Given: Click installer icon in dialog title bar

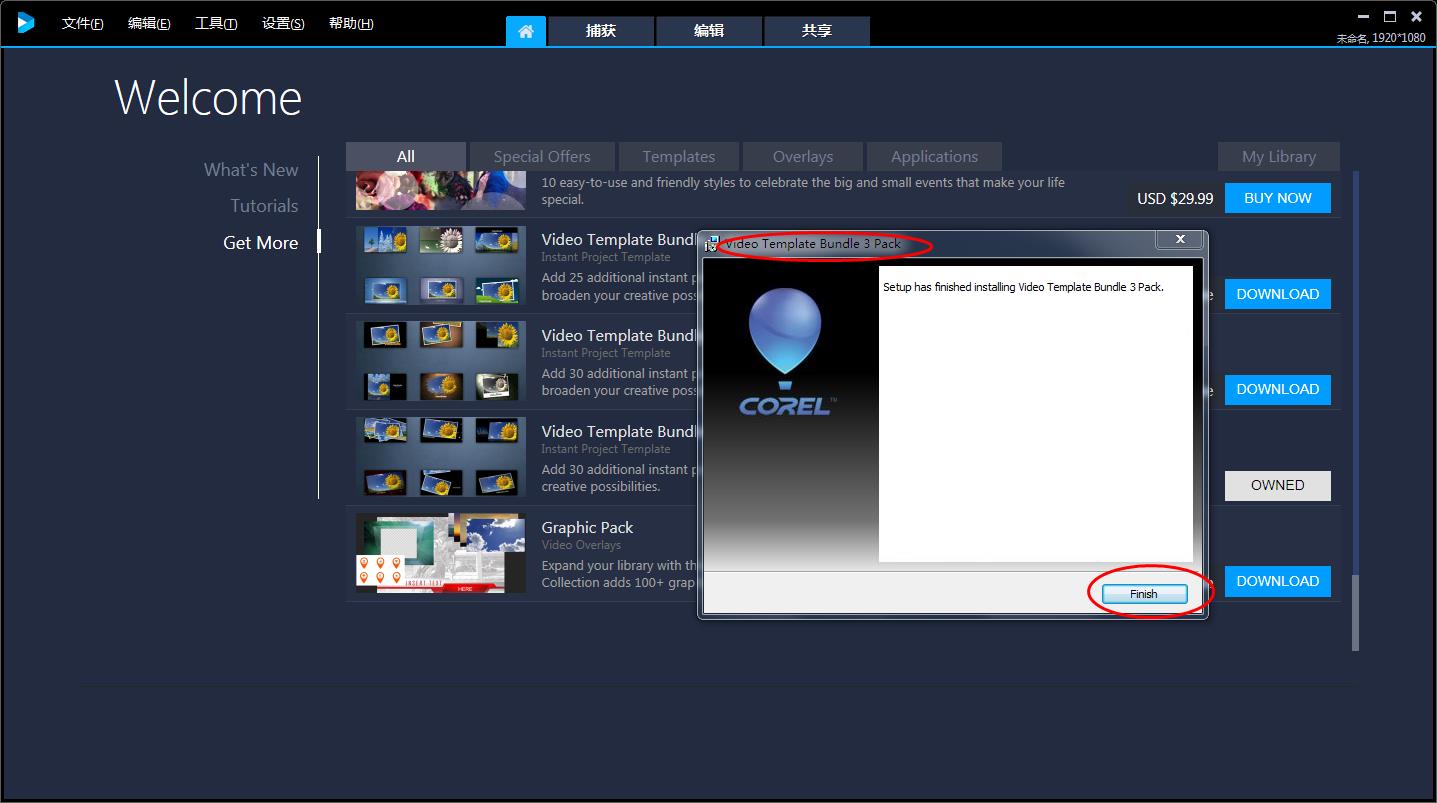Looking at the screenshot, I should coord(711,243).
